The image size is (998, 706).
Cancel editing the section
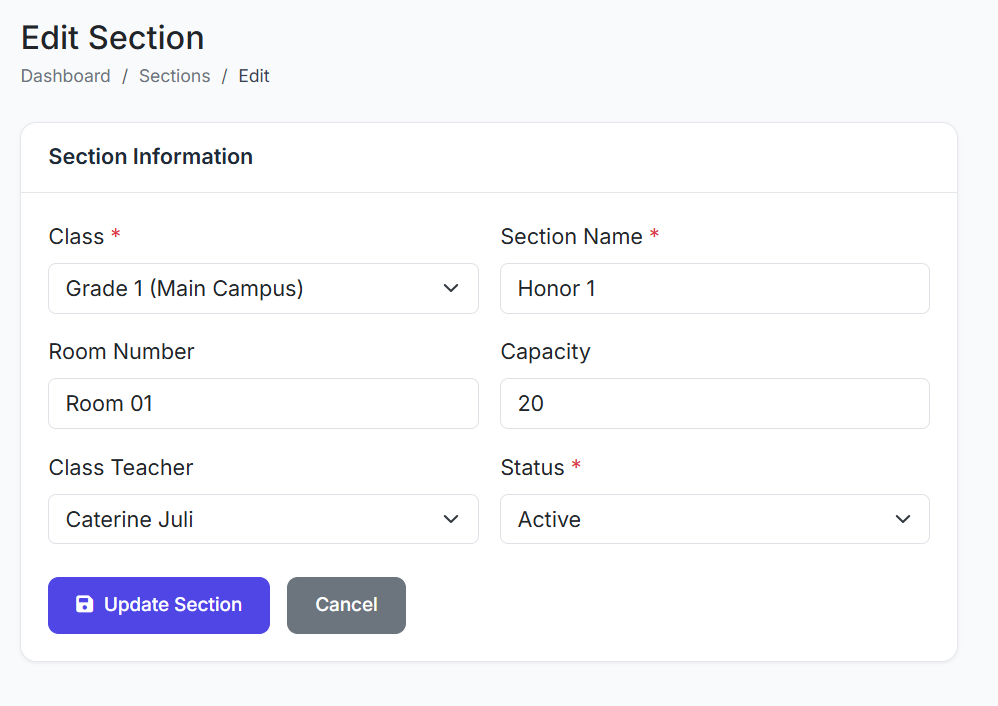pos(346,605)
